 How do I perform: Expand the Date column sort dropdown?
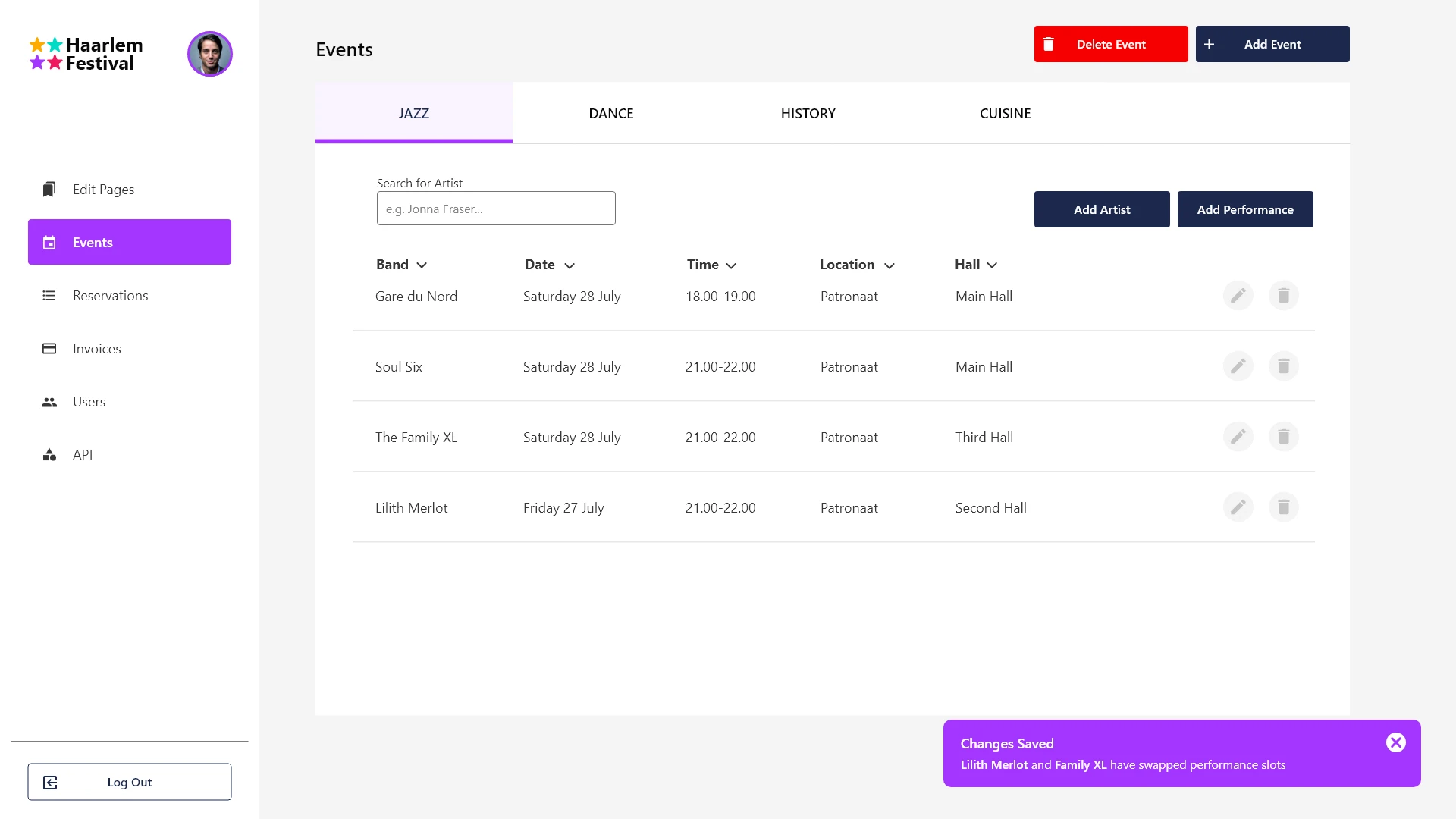click(x=570, y=264)
